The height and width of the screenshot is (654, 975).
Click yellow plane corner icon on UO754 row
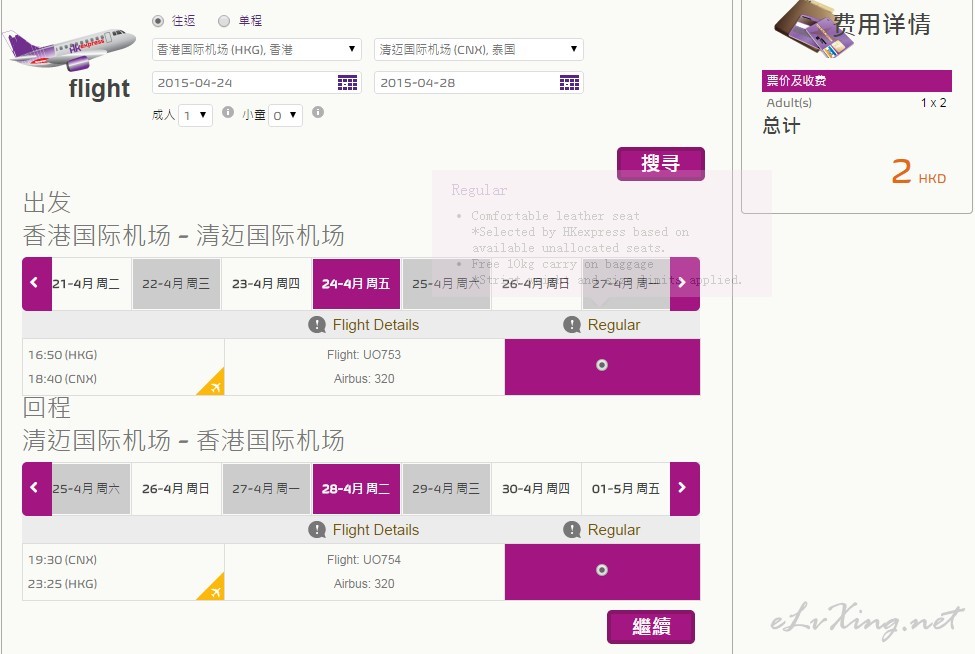pyautogui.click(x=214, y=589)
